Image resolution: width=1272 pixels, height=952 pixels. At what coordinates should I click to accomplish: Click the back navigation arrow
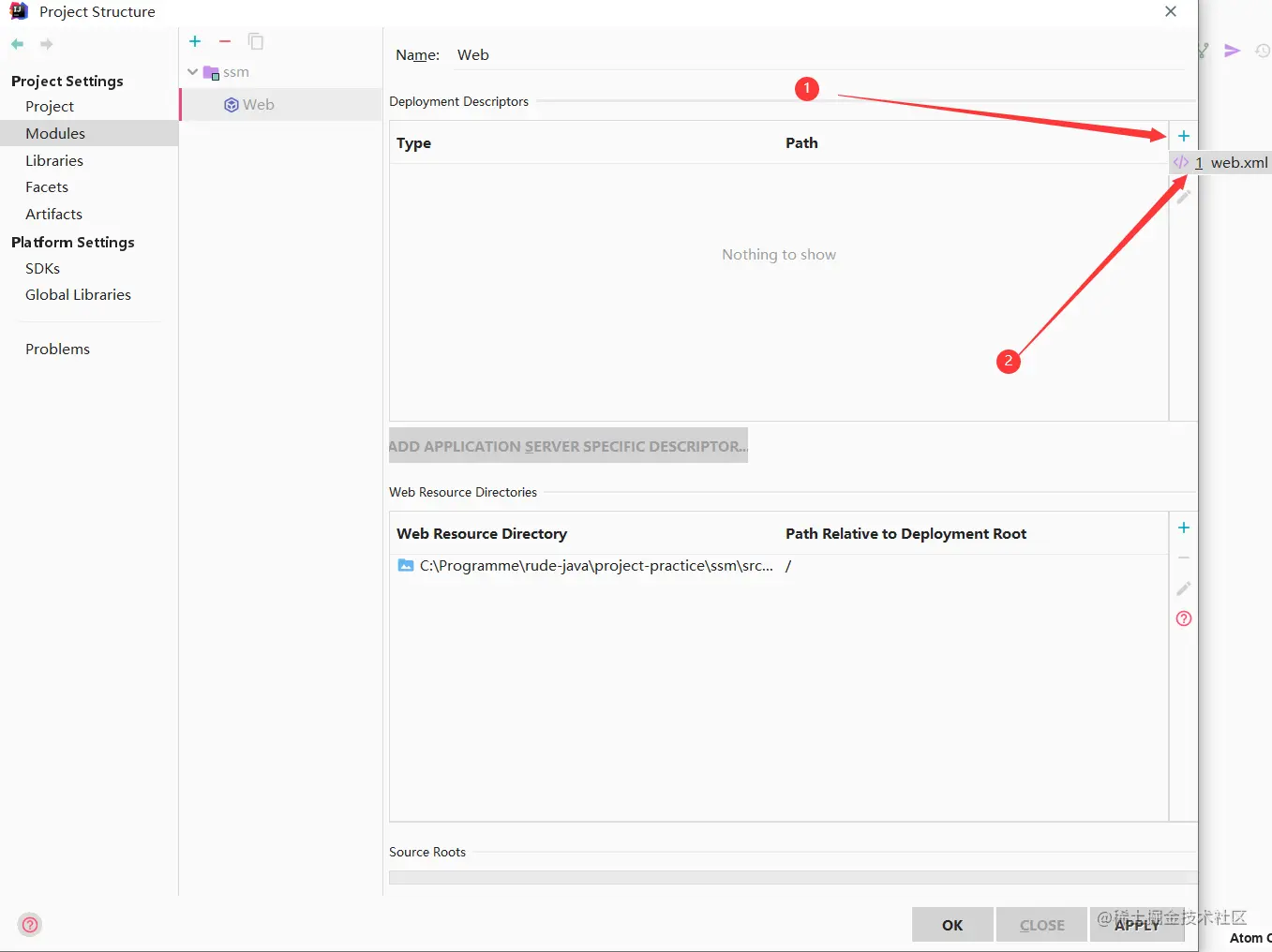tap(17, 44)
